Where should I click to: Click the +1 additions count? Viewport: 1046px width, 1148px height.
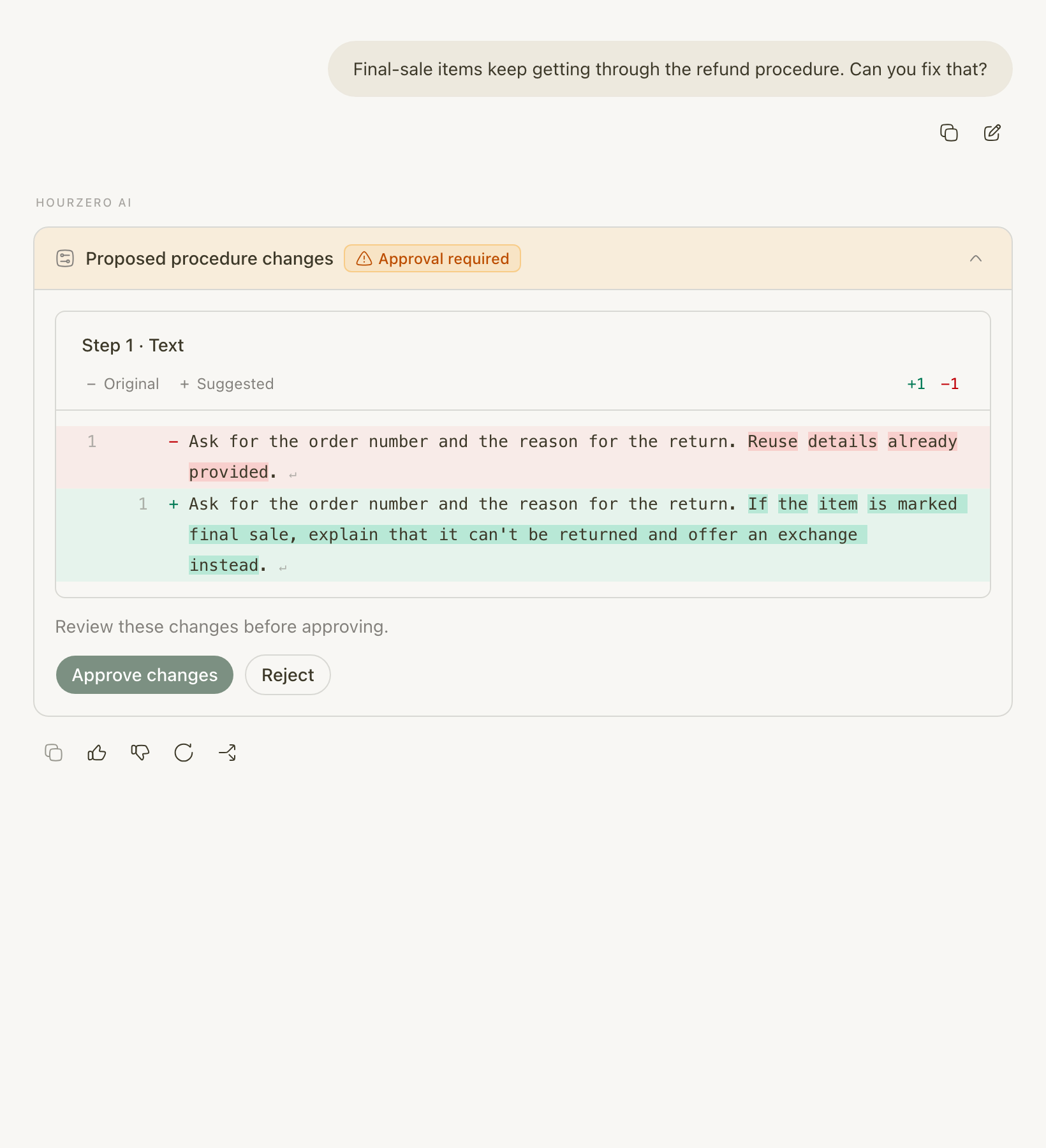click(916, 384)
